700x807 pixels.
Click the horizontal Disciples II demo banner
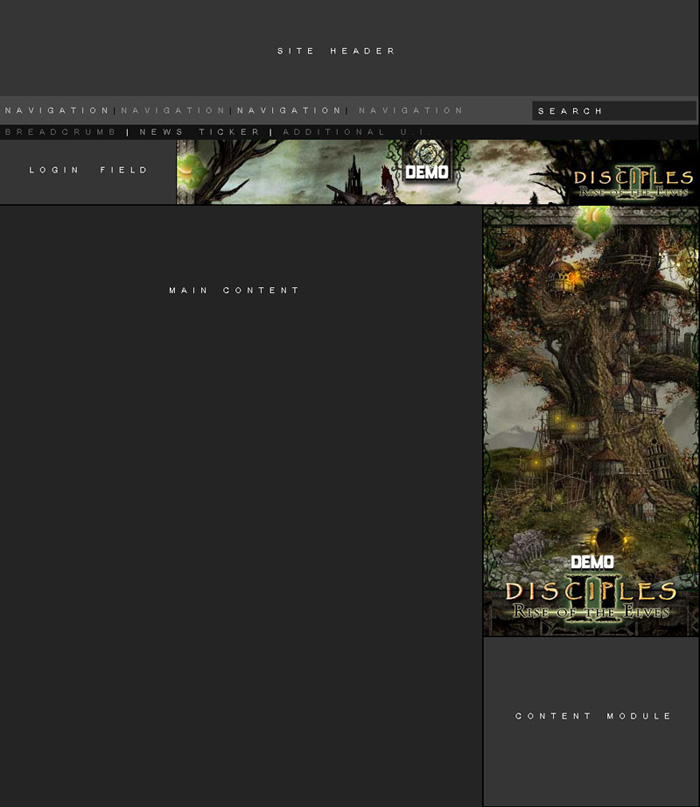coord(438,172)
